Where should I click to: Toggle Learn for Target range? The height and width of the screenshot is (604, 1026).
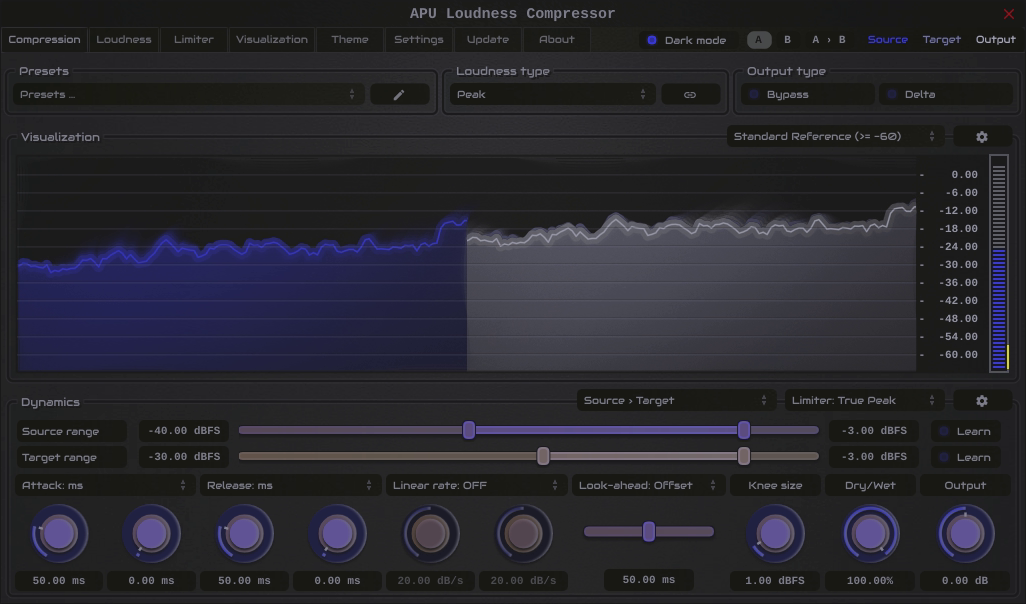click(965, 457)
